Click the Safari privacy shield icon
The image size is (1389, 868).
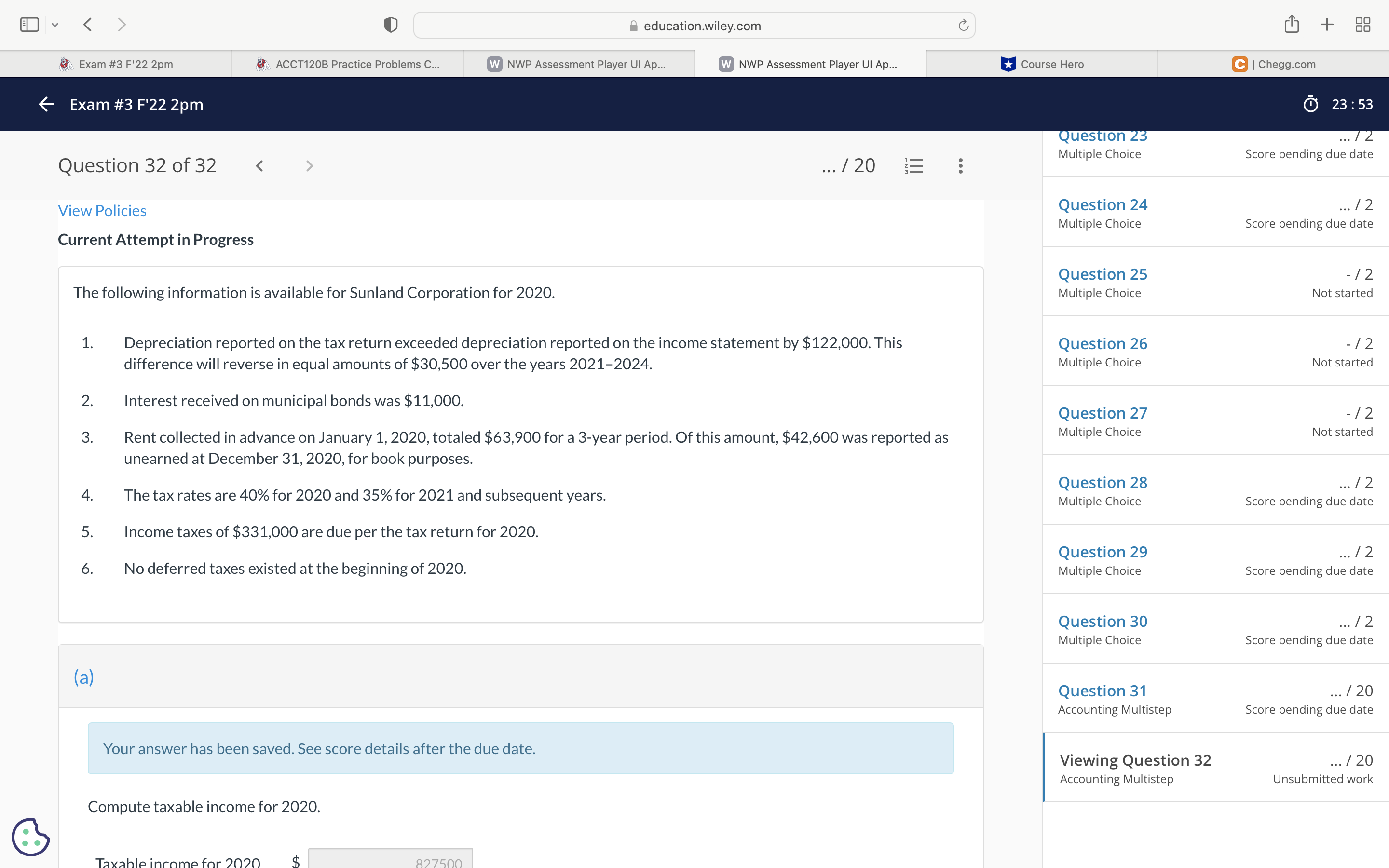pyautogui.click(x=391, y=25)
